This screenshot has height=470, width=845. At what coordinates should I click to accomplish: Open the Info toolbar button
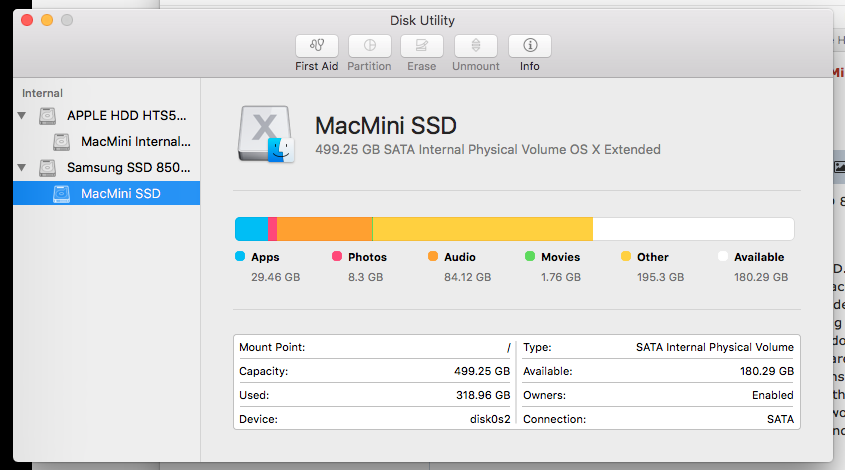(x=530, y=46)
